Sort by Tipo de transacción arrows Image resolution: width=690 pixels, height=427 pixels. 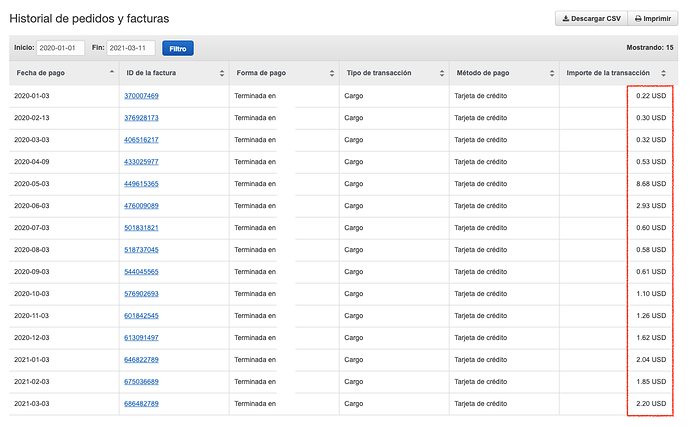coord(442,74)
